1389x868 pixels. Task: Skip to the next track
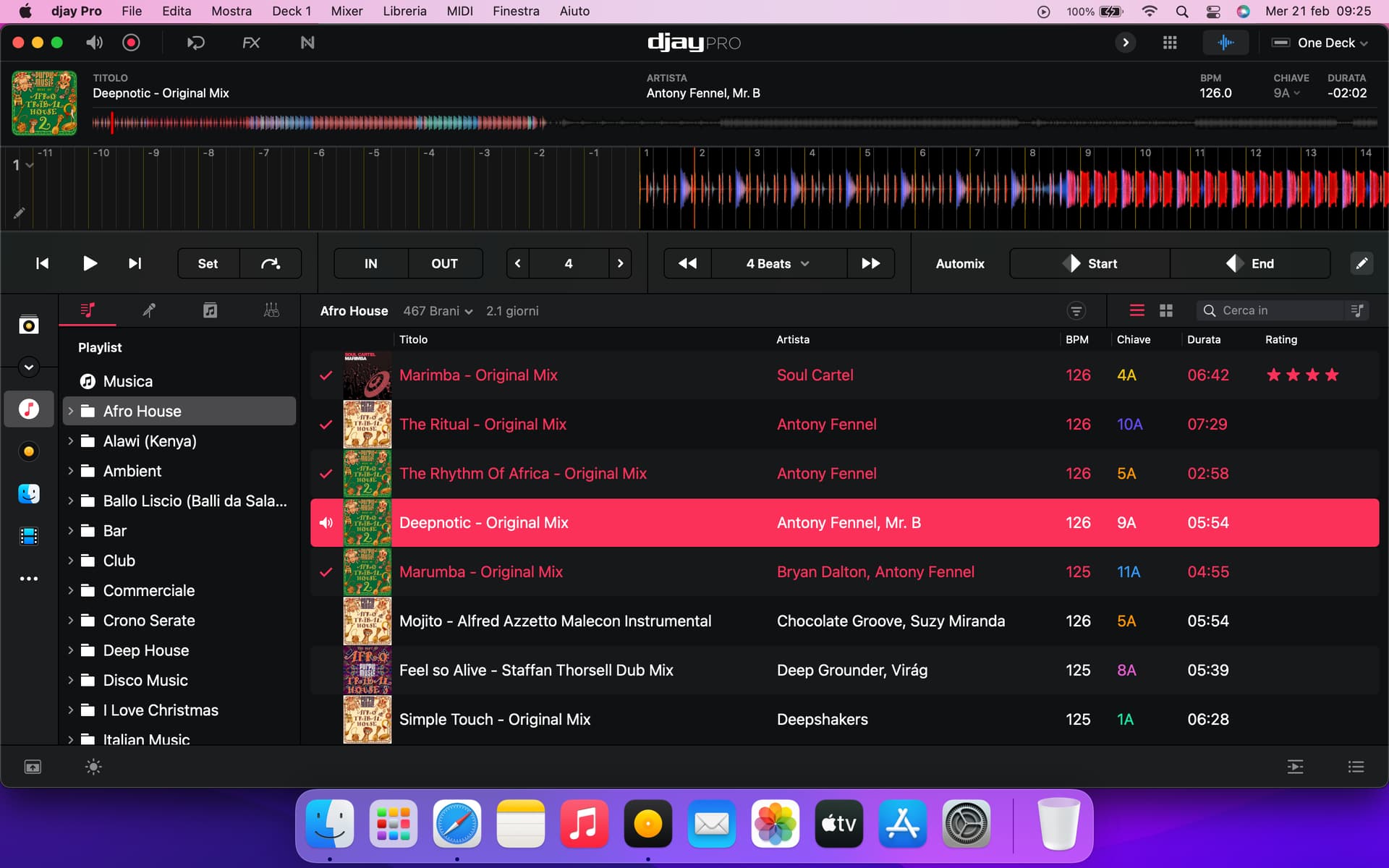(x=135, y=263)
